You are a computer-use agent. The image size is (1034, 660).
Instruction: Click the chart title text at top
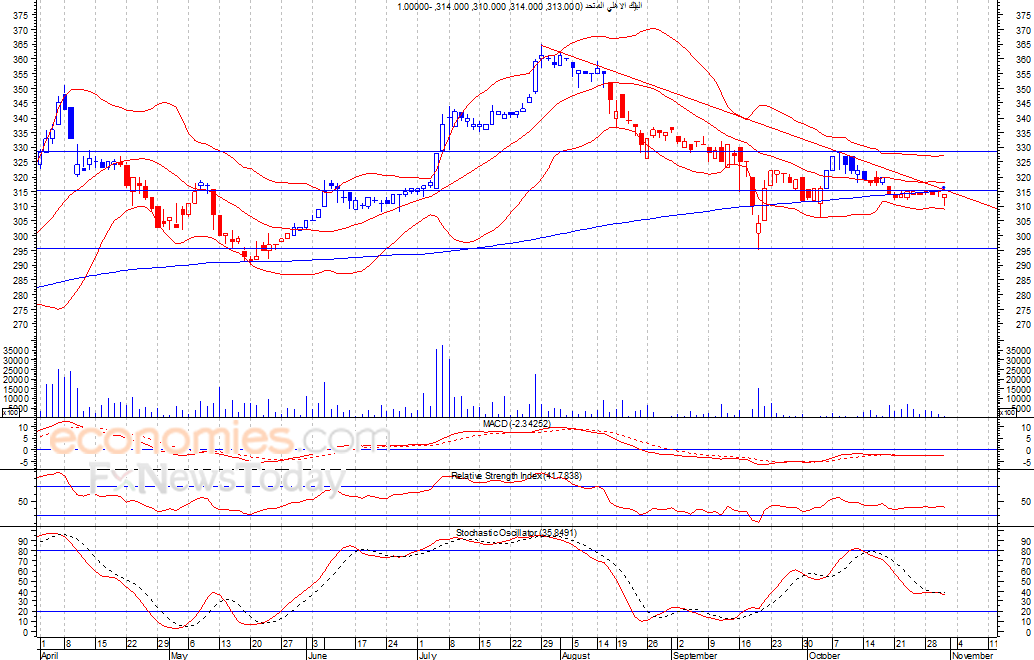click(x=520, y=6)
